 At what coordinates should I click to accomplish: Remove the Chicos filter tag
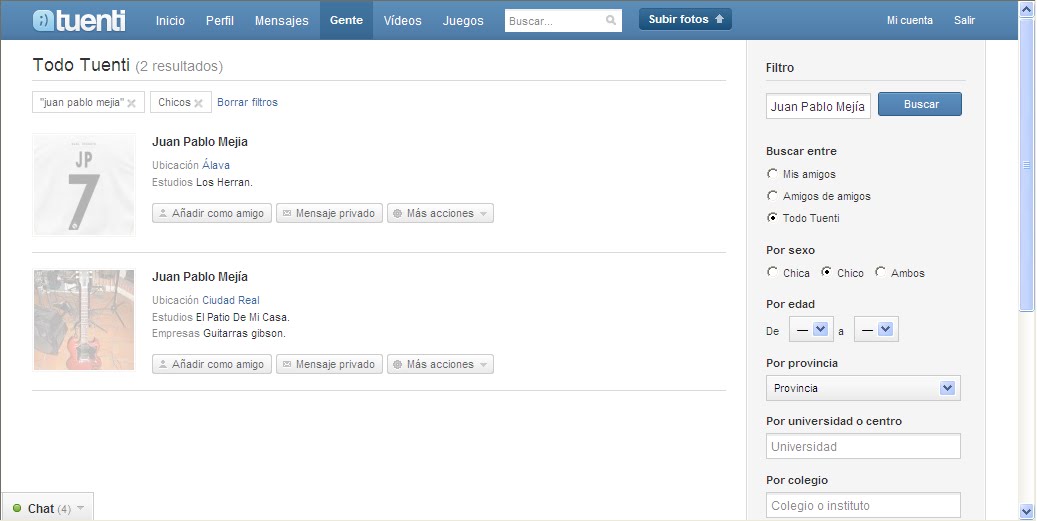coord(198,103)
